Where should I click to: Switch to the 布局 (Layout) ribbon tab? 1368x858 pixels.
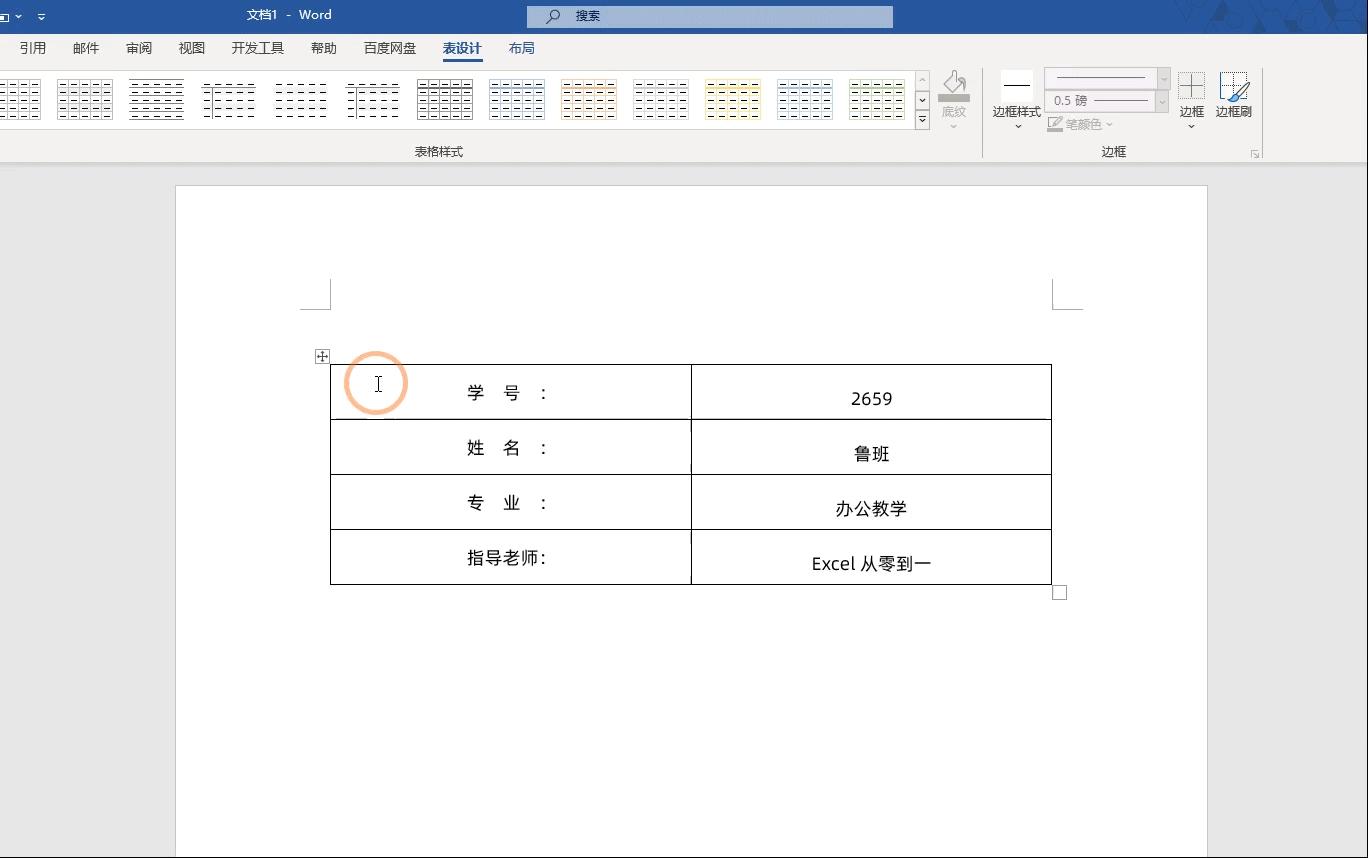click(x=521, y=48)
